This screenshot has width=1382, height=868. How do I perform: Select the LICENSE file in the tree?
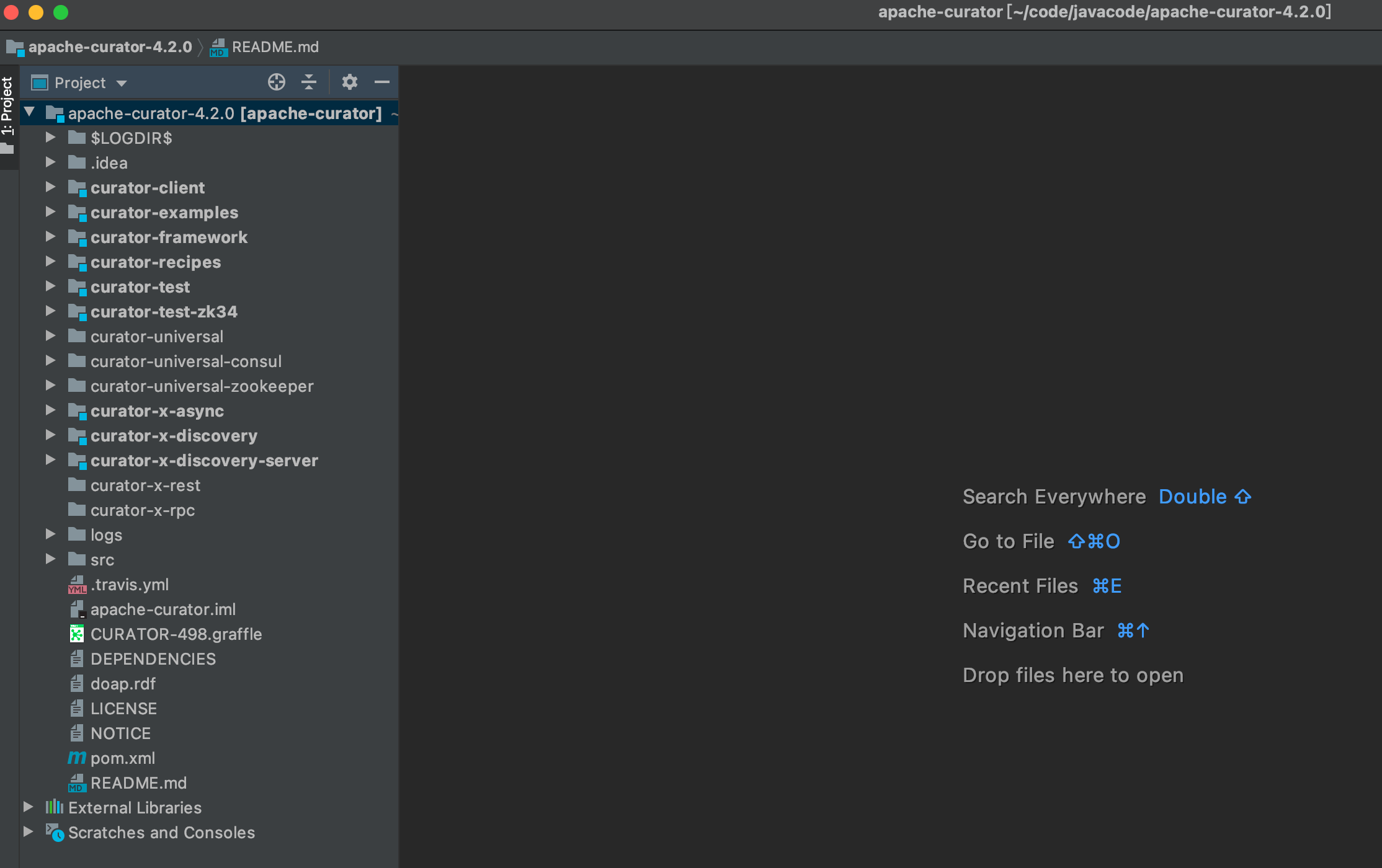[123, 709]
